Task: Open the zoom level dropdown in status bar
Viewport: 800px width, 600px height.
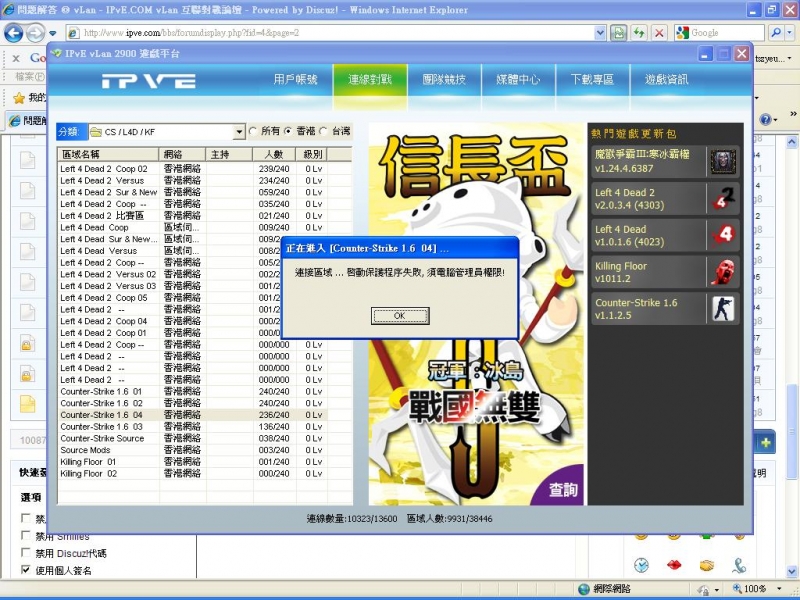Action: pyautogui.click(x=779, y=588)
